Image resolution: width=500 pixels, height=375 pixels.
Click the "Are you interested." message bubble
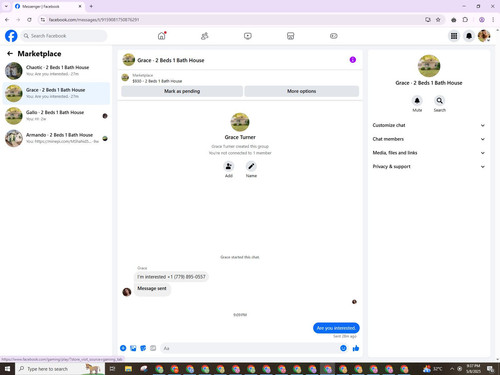[x=336, y=328]
